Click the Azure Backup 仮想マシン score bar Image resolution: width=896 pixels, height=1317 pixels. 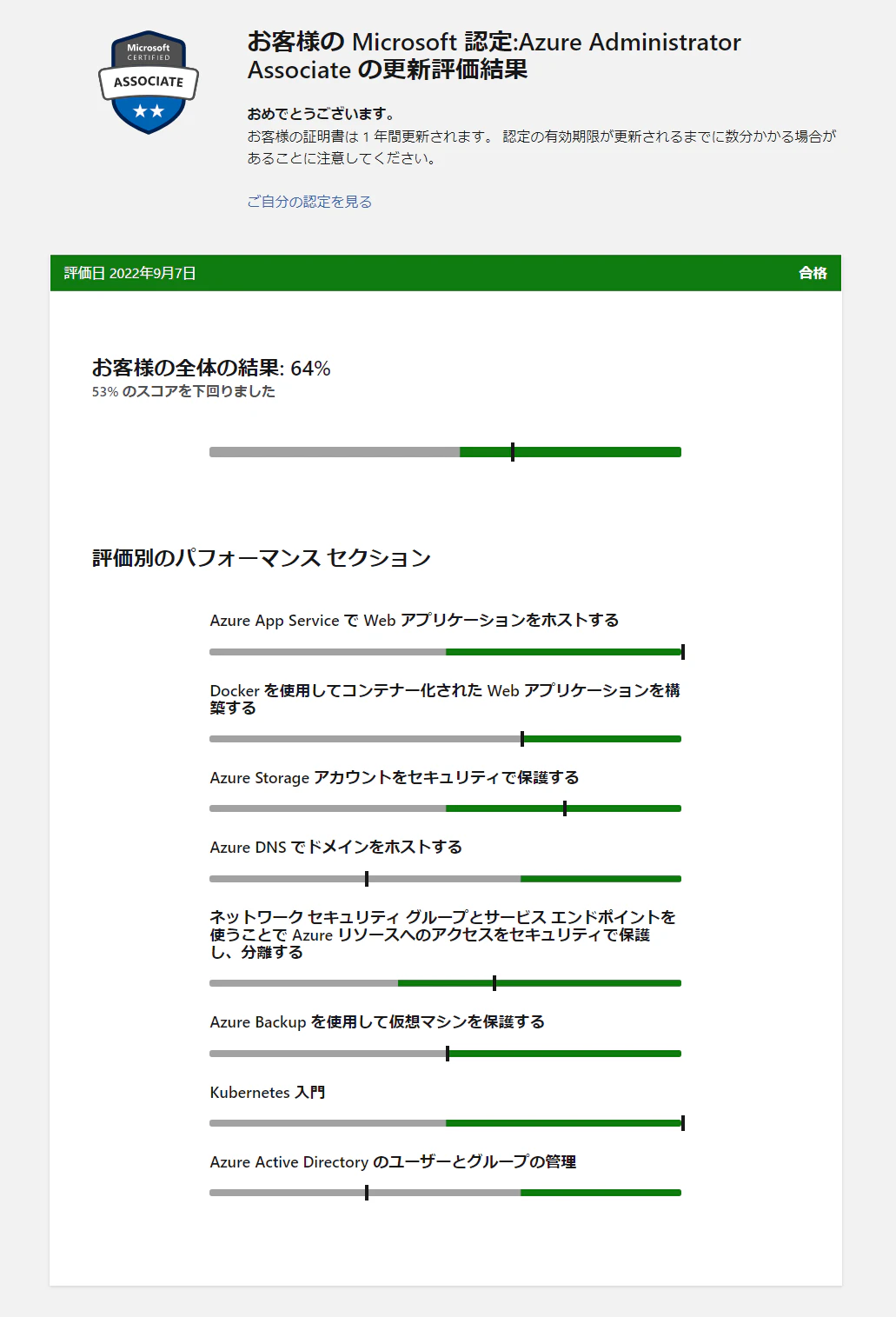click(445, 1054)
